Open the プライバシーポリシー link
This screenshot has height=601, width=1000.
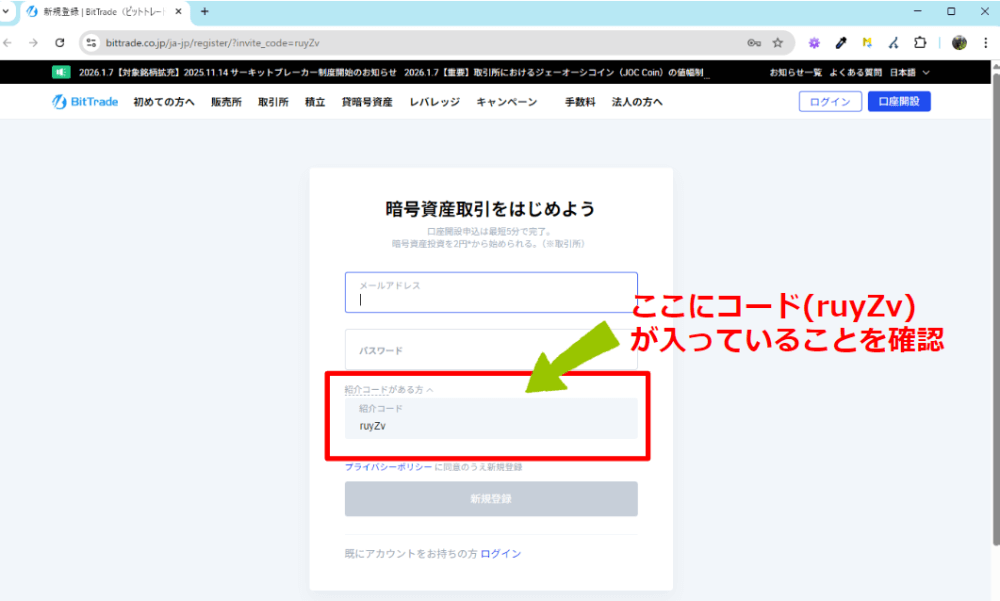pos(391,466)
